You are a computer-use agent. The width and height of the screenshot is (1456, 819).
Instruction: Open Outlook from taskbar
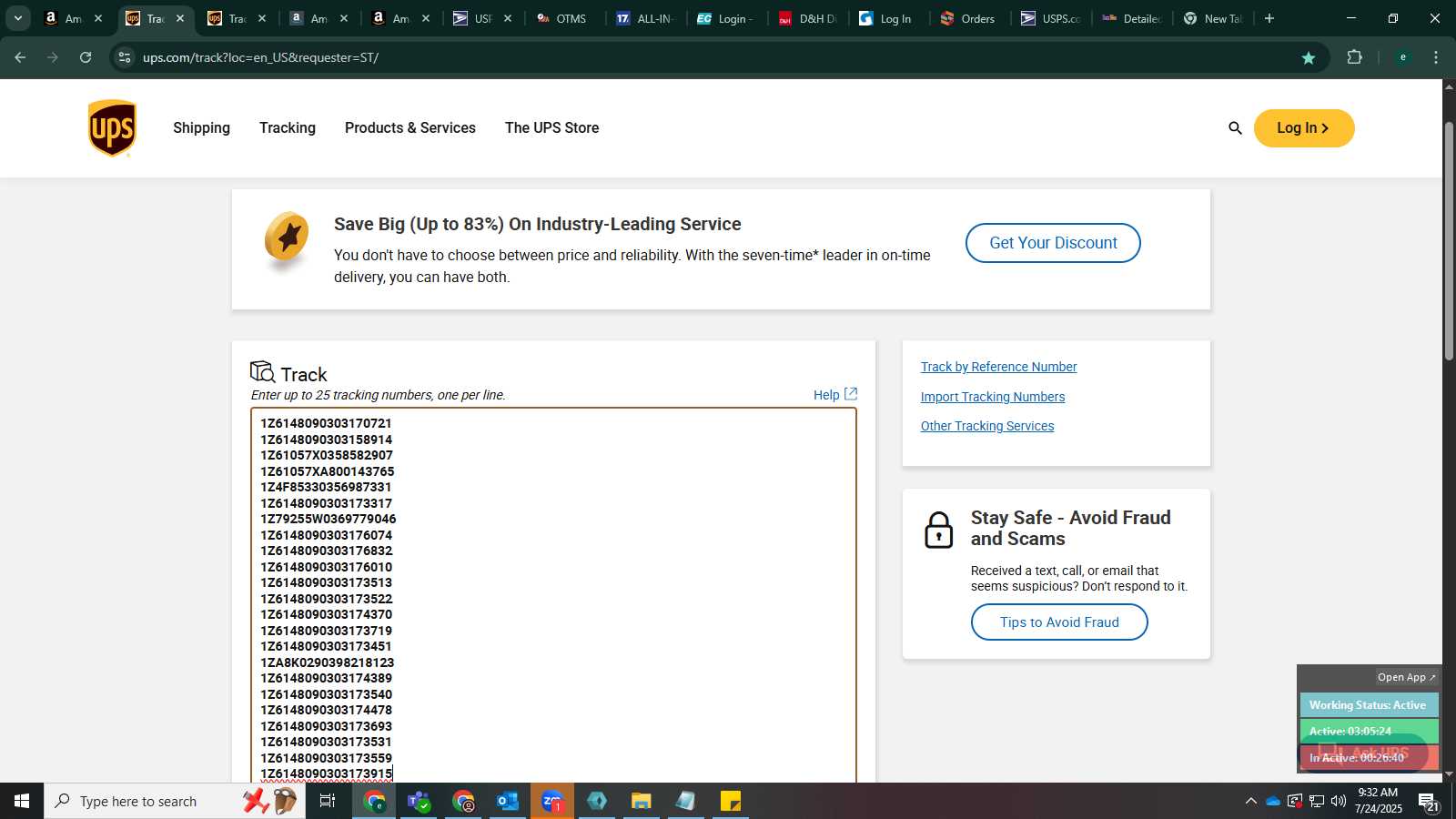[x=507, y=801]
